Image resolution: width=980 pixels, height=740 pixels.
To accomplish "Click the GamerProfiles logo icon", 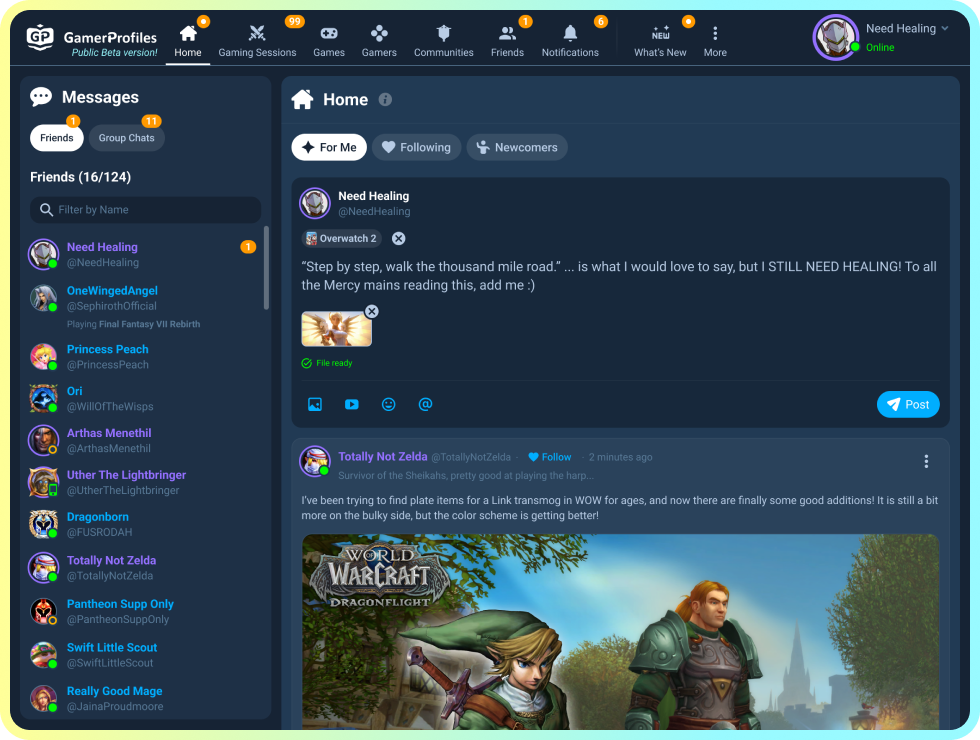I will (x=40, y=38).
